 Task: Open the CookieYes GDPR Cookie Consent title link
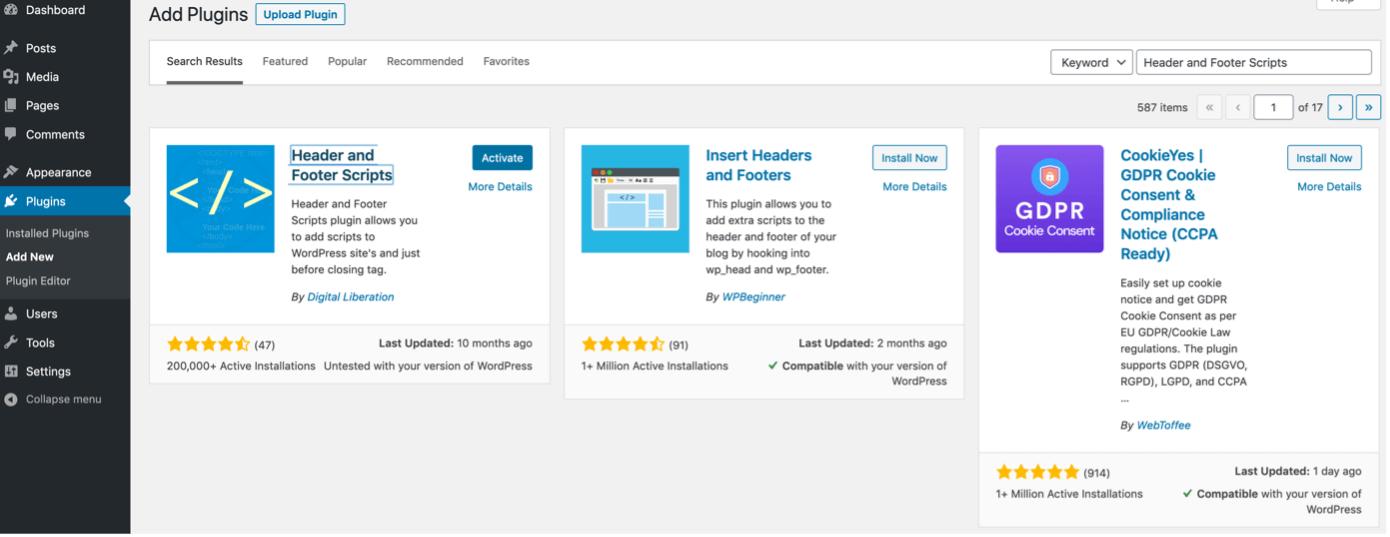(x=1170, y=205)
